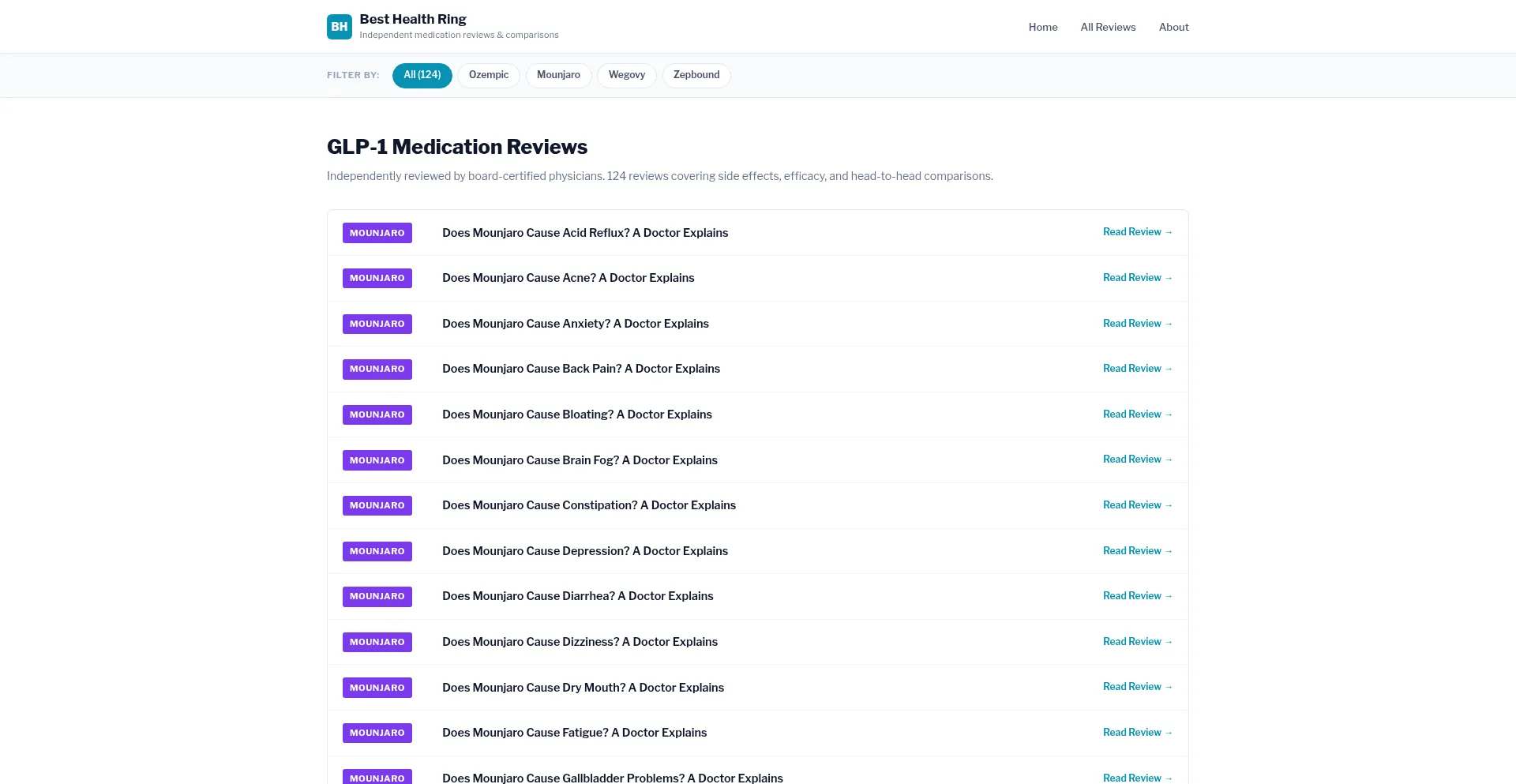Open the Mounjaro Dry Mouth review title
Viewport: 1516px width, 784px height.
[583, 688]
